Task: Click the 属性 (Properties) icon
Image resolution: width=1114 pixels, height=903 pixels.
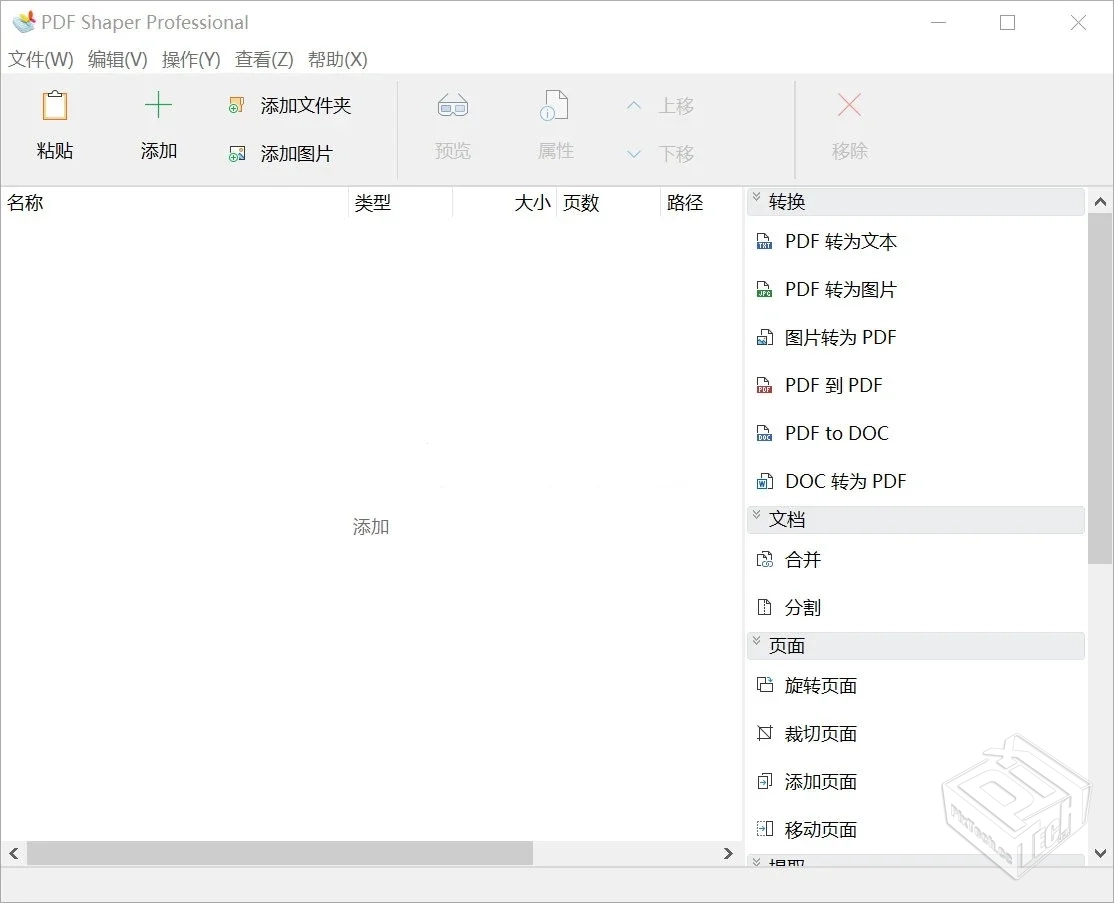Action: tap(555, 104)
